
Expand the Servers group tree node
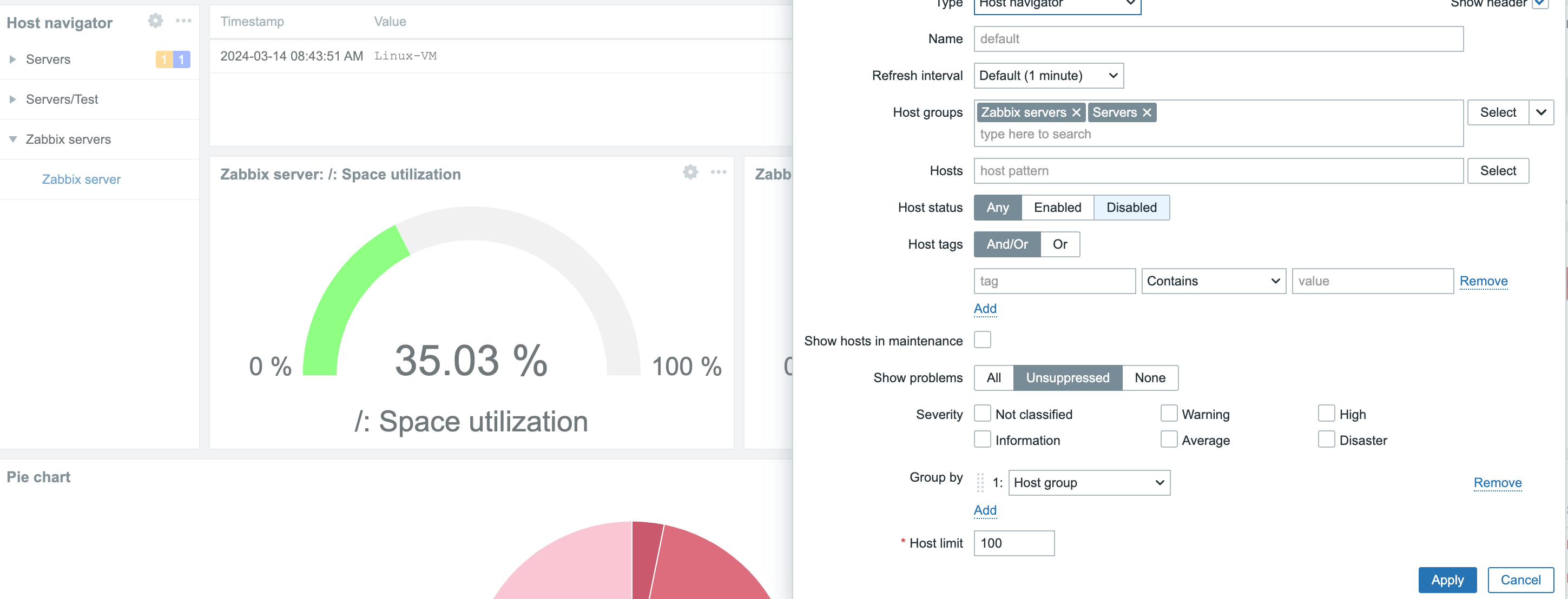(12, 59)
